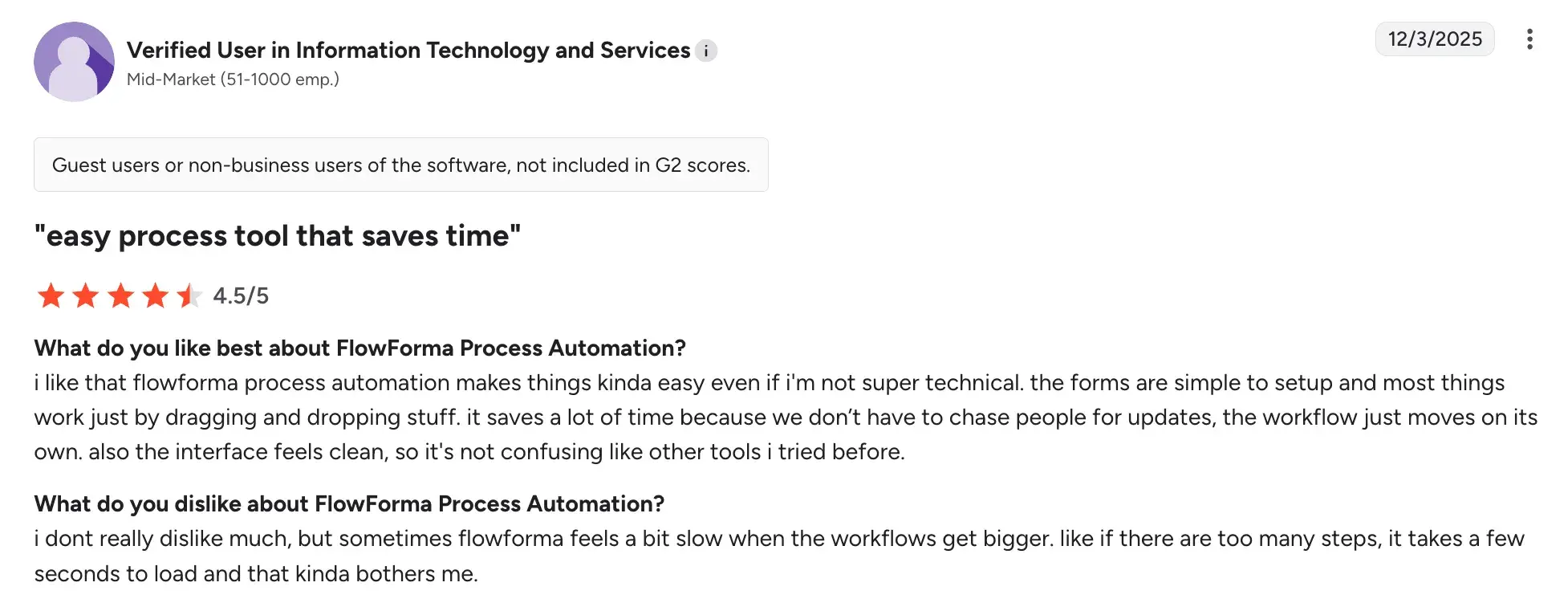Click the heading What do you dislike

[348, 503]
